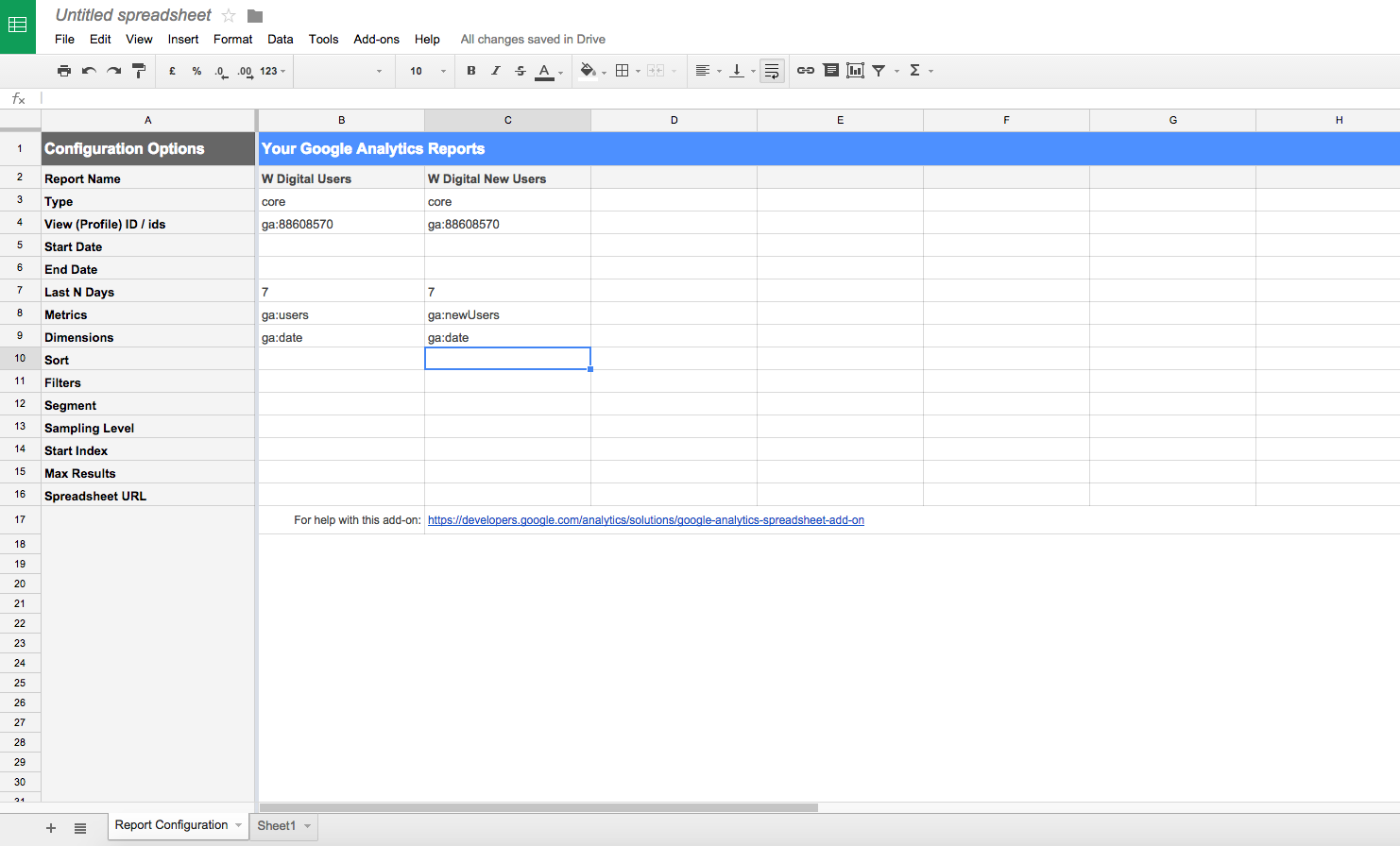Image resolution: width=1400 pixels, height=846 pixels.
Task: Open the Borders tool
Action: (623, 71)
